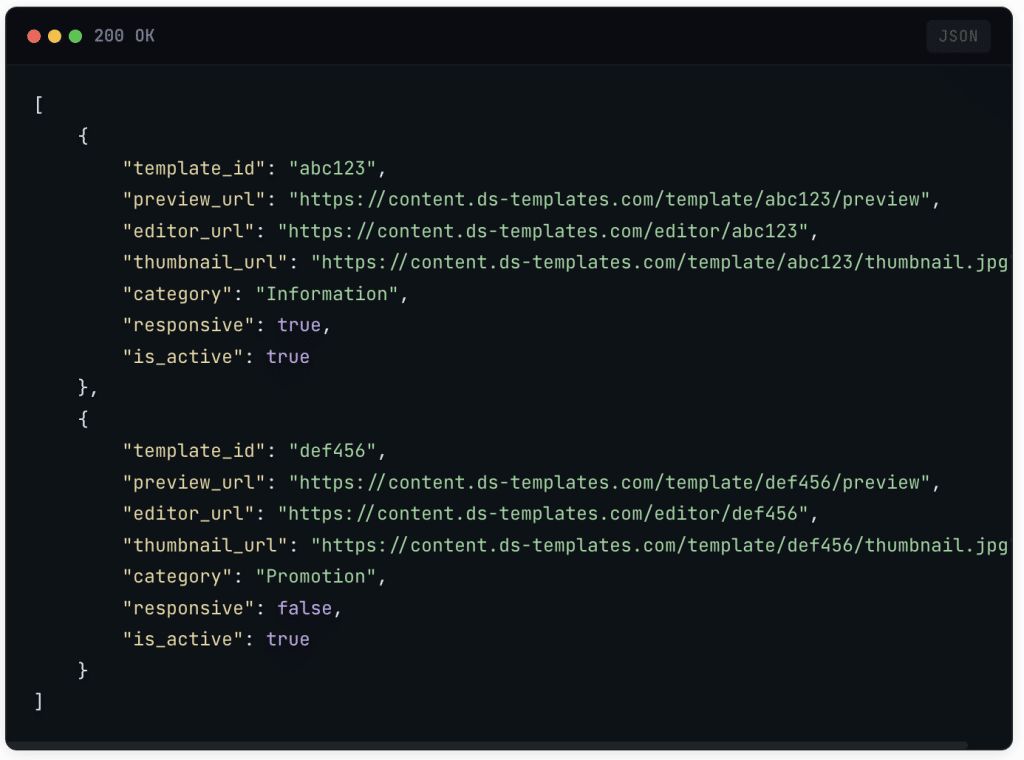Click the green window dot
1024x760 pixels.
click(75, 36)
